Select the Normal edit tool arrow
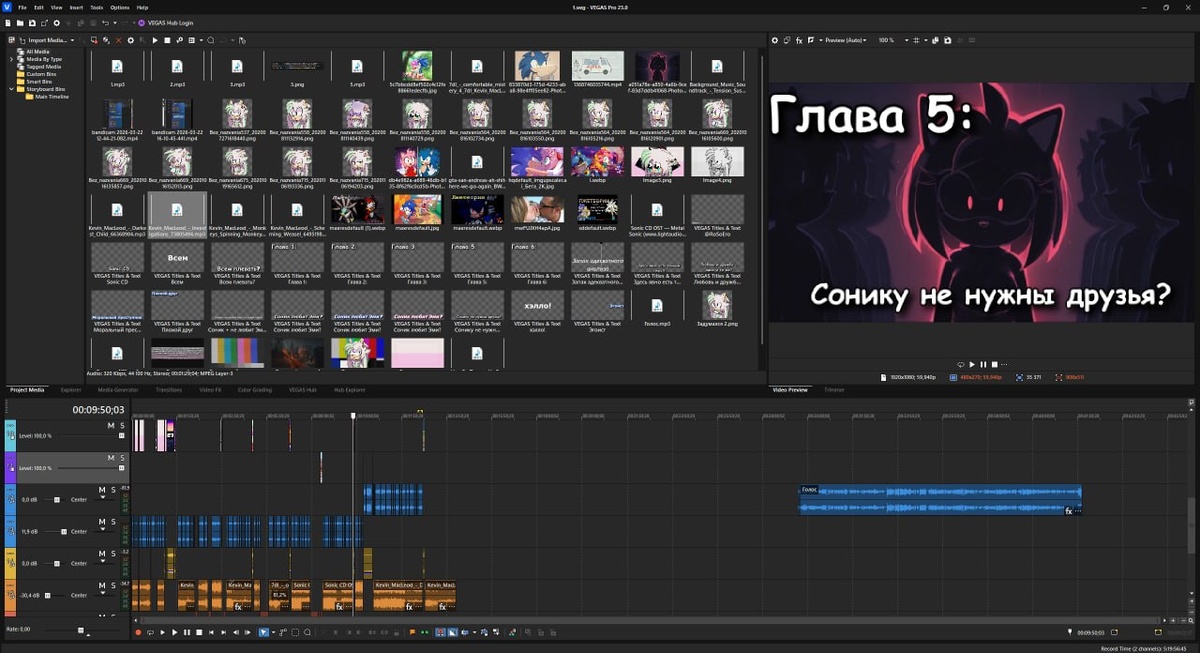The height and width of the screenshot is (653, 1200). coord(264,632)
